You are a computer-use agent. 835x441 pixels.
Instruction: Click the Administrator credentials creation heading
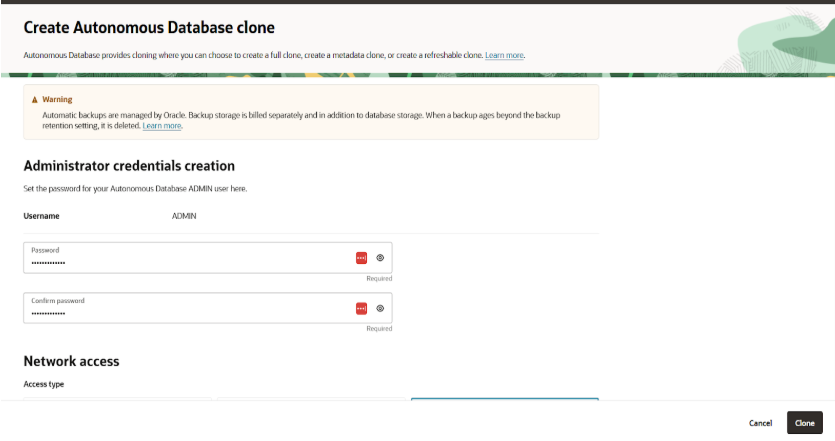click(129, 166)
